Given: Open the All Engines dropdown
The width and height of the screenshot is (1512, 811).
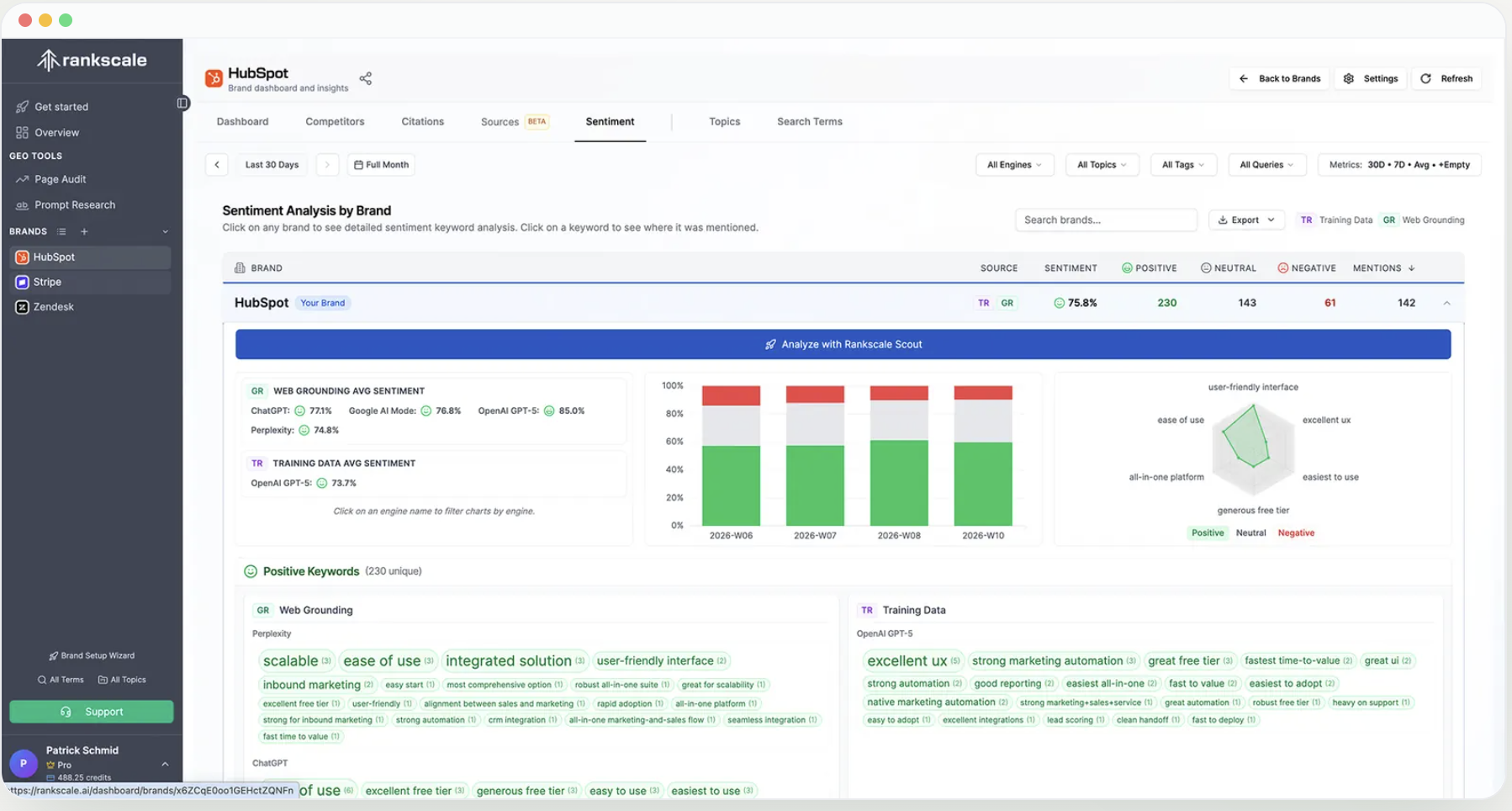Looking at the screenshot, I should click(1014, 165).
